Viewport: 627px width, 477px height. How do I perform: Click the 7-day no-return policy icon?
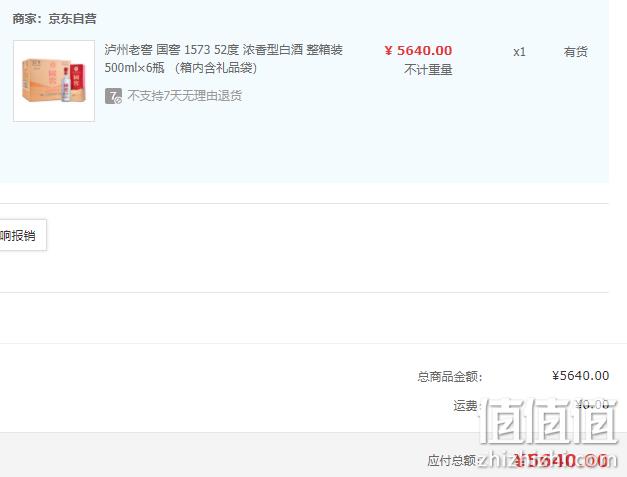pos(113,96)
